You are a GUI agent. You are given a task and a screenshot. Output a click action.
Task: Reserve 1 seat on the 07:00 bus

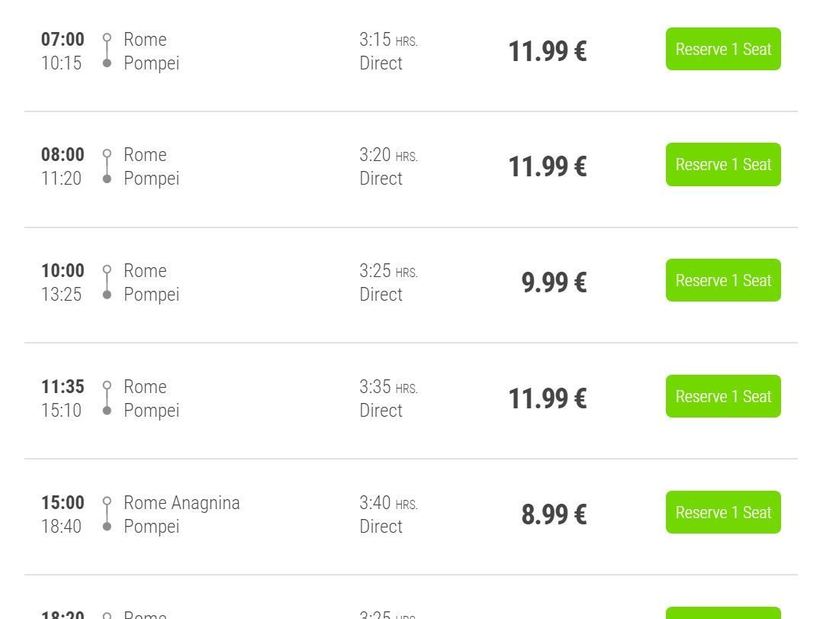pos(723,49)
